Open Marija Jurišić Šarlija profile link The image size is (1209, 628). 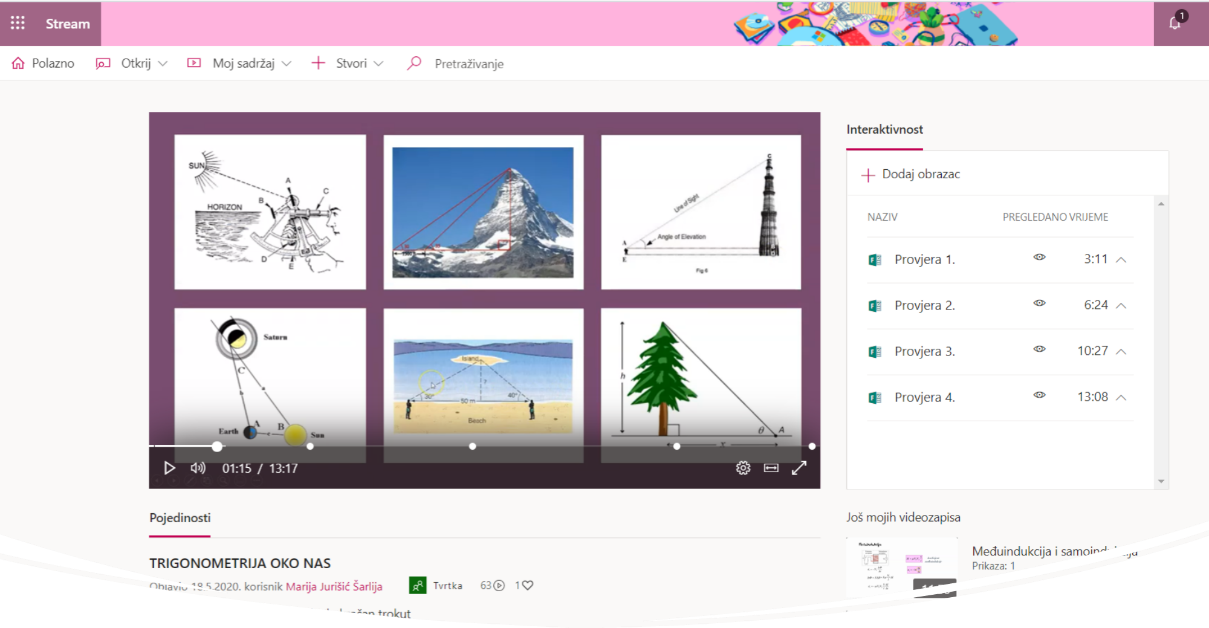(334, 586)
